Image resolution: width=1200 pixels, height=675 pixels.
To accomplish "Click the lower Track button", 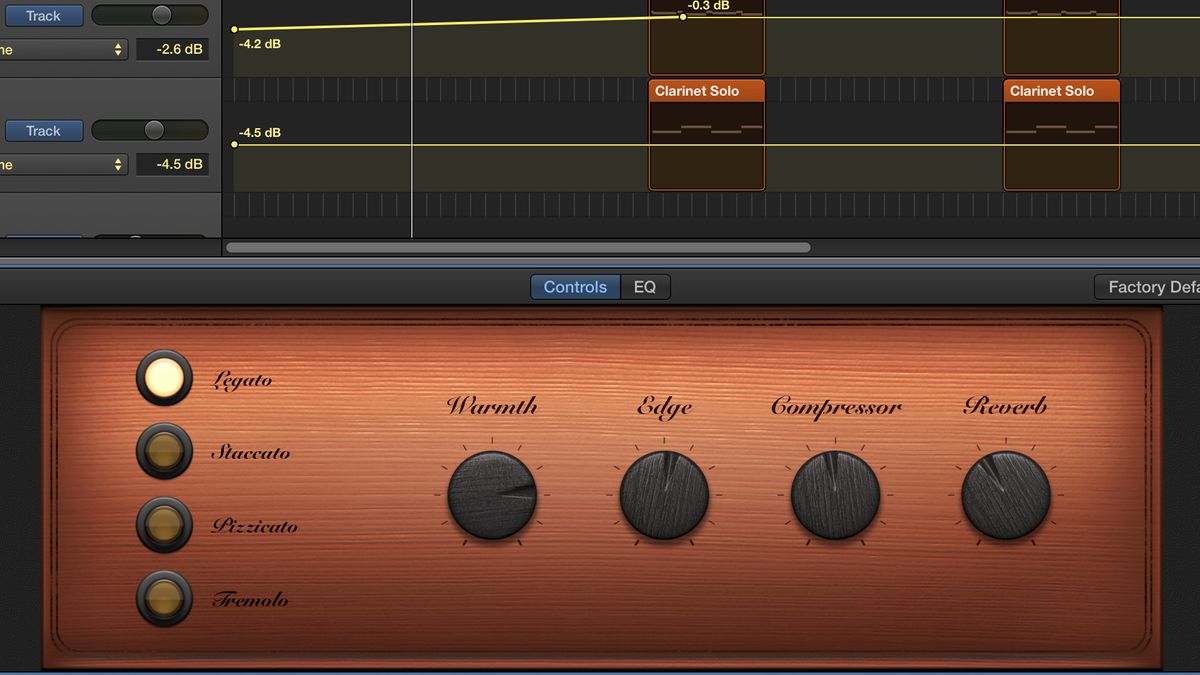I will pyautogui.click(x=44, y=130).
